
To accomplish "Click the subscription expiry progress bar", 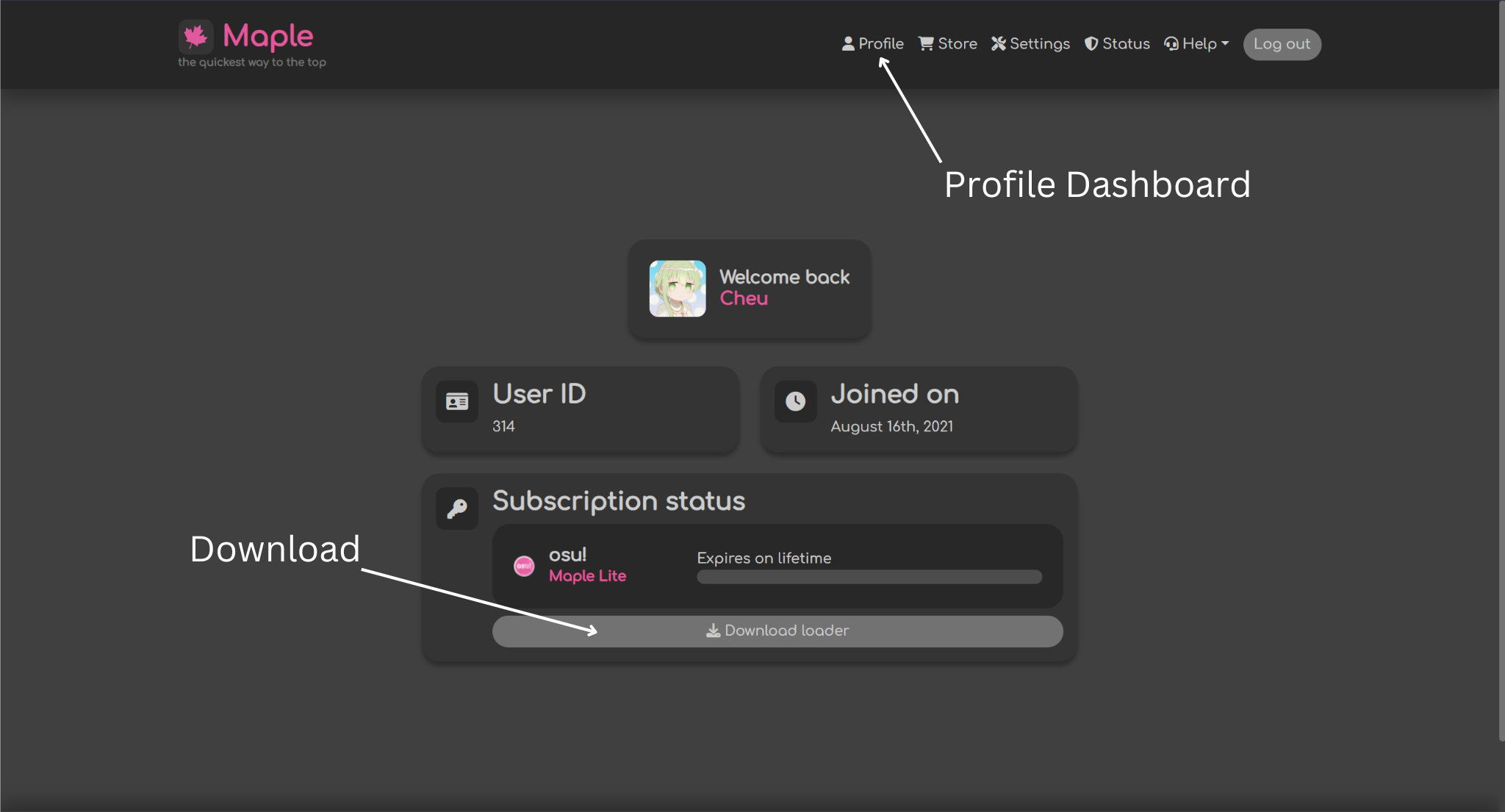I will [x=869, y=577].
